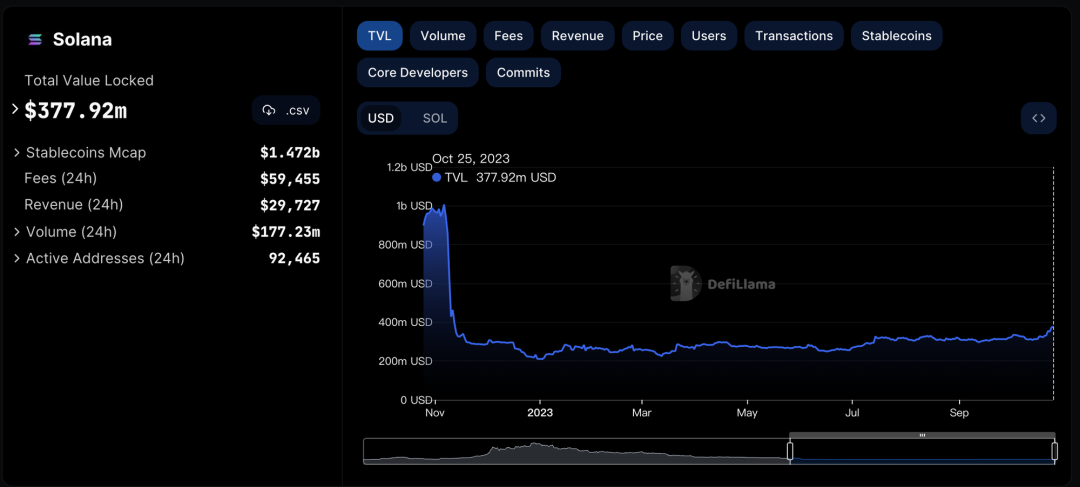Select the Fees chart tab
The image size is (1080, 487).
[508, 36]
